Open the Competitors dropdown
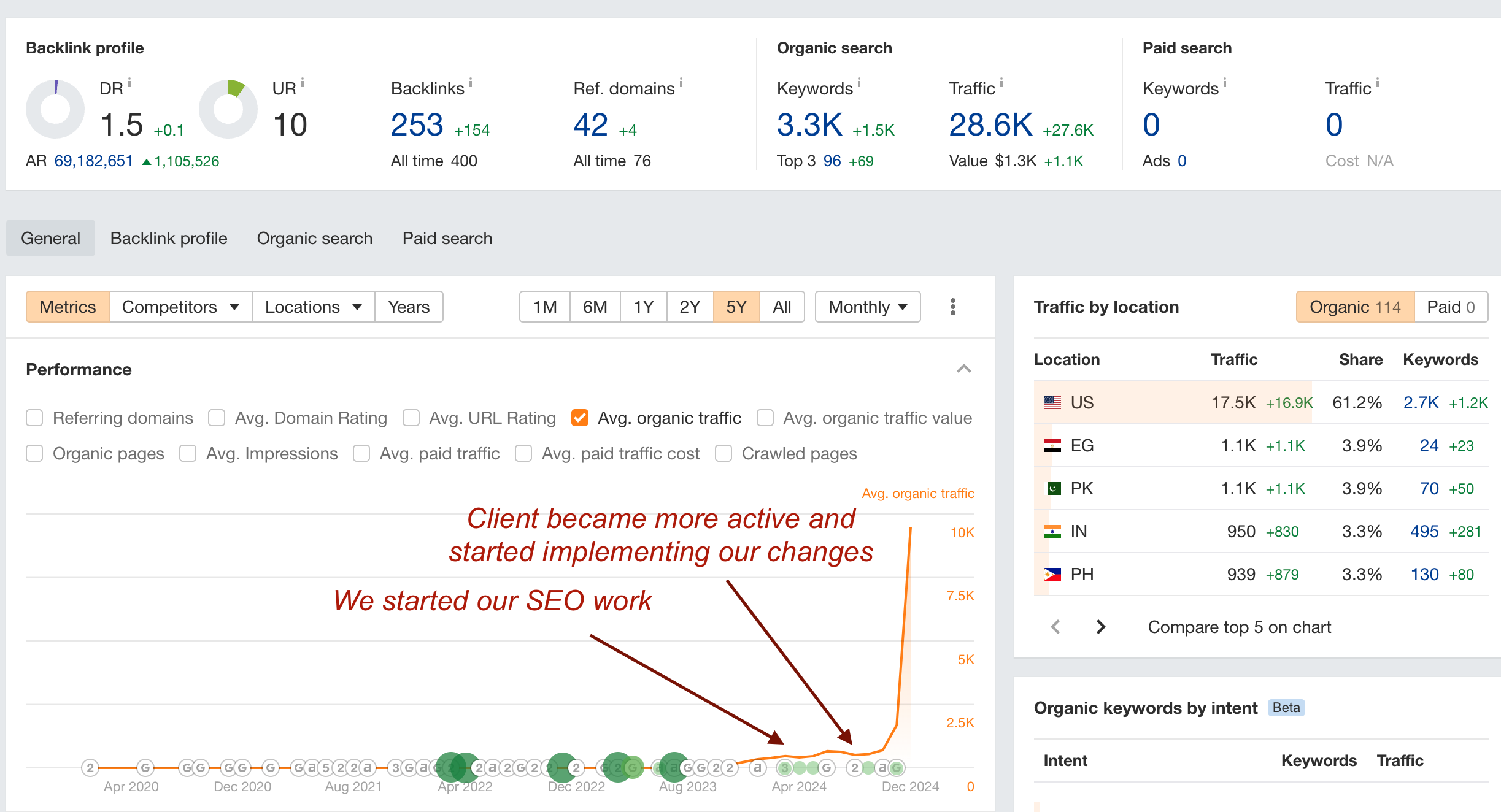The height and width of the screenshot is (812, 1501). pos(180,307)
